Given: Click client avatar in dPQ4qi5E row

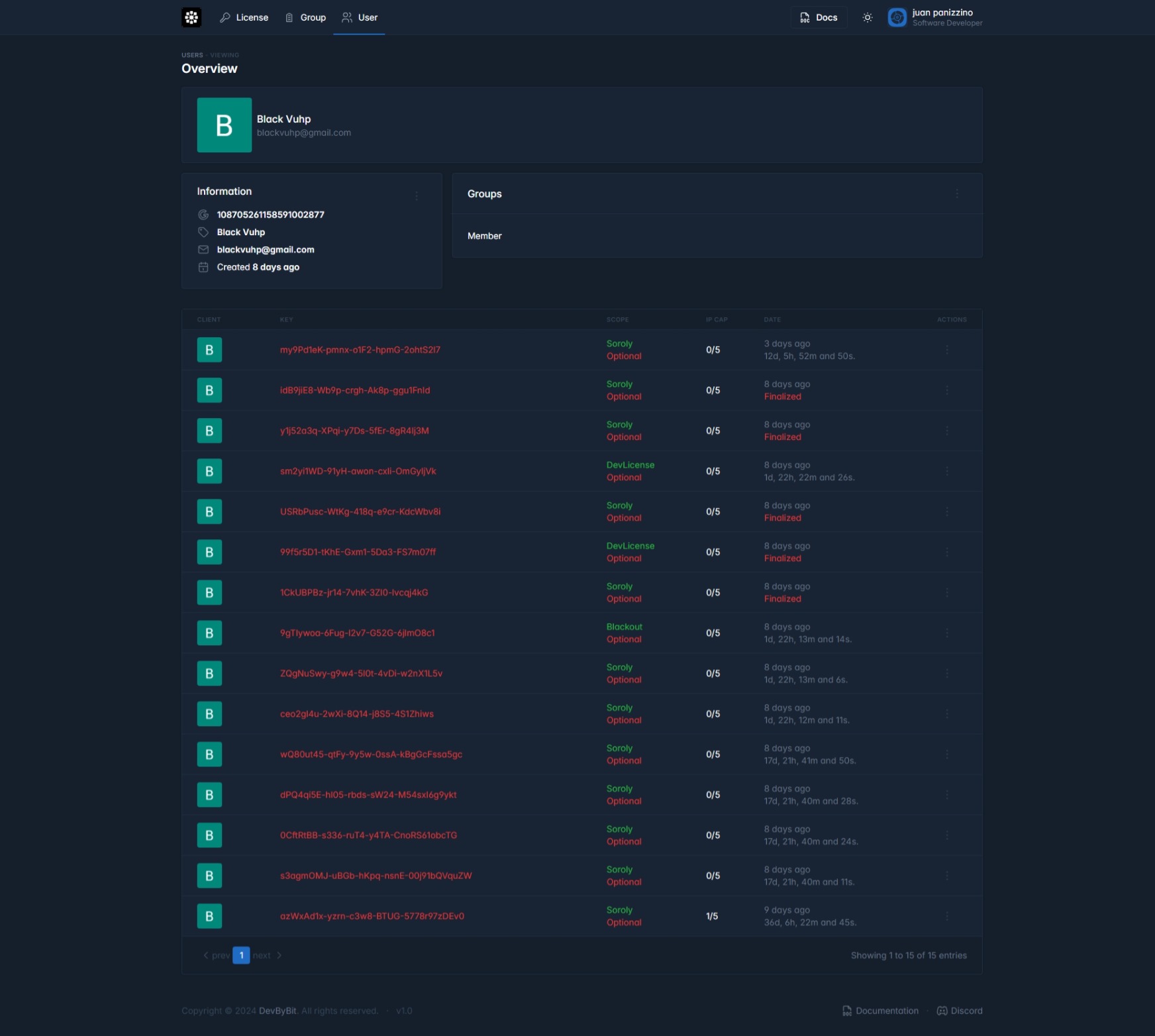Looking at the screenshot, I should coord(209,795).
